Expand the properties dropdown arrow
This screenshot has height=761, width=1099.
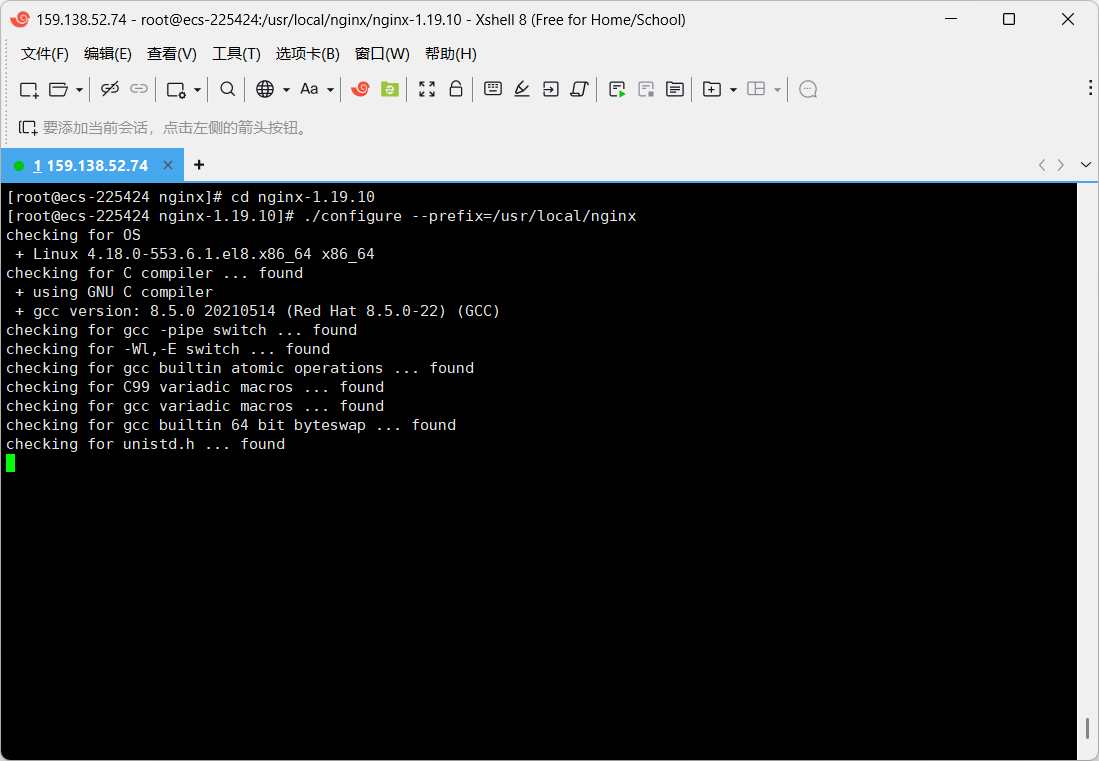click(x=197, y=90)
